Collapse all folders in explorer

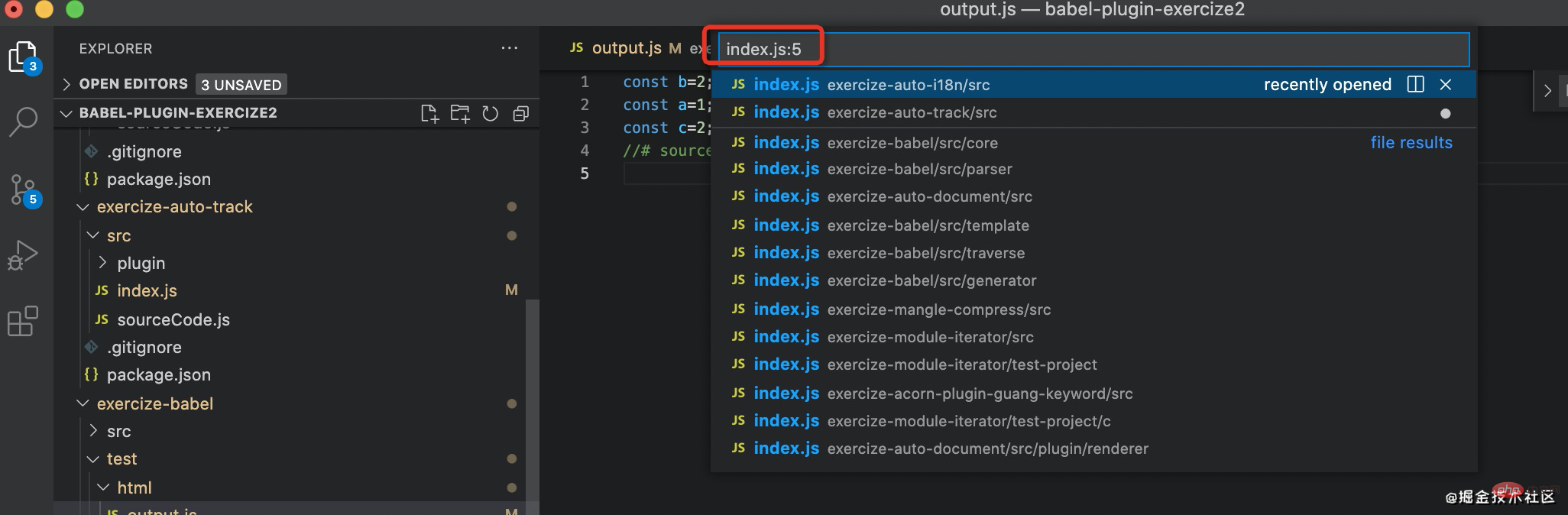pos(521,114)
